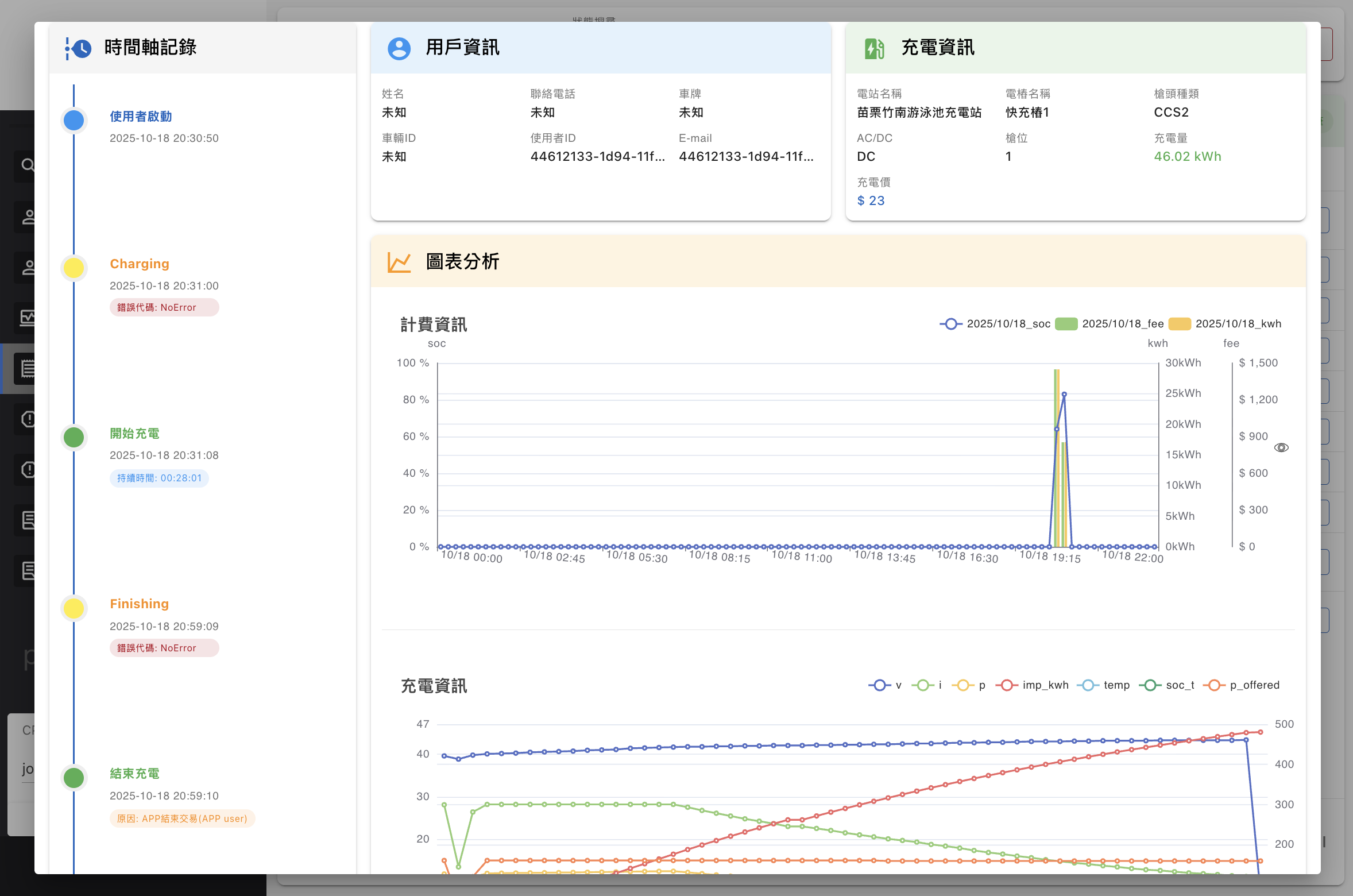This screenshot has height=896, width=1353.
Task: Select the blue 使用者啟動 timeline dot
Action: tap(74, 121)
